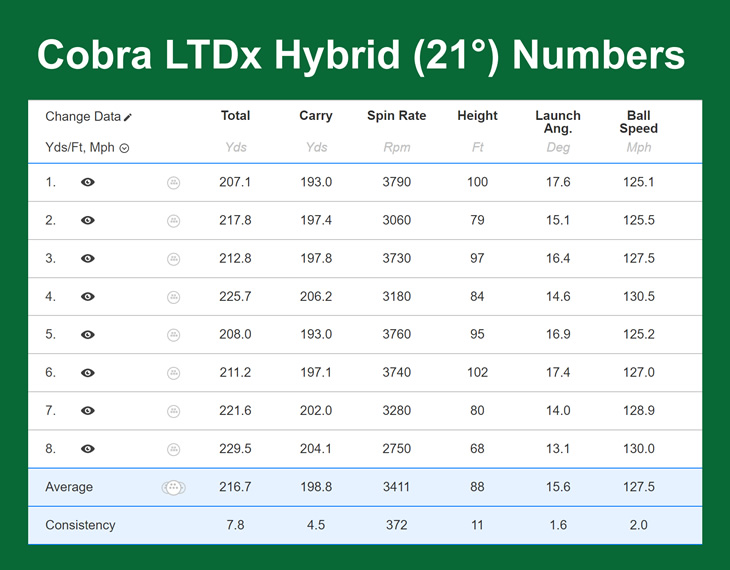Click the ball icon in row 5
This screenshot has width=730, height=570.
click(x=174, y=335)
